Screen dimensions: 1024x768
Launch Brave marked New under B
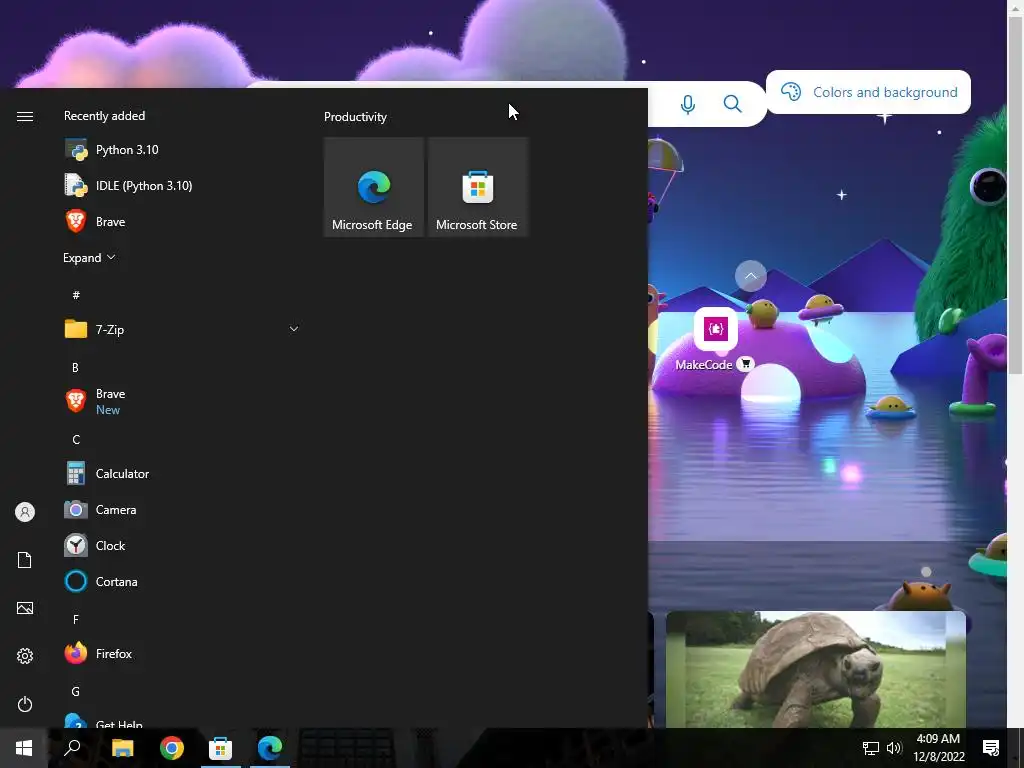pos(182,402)
